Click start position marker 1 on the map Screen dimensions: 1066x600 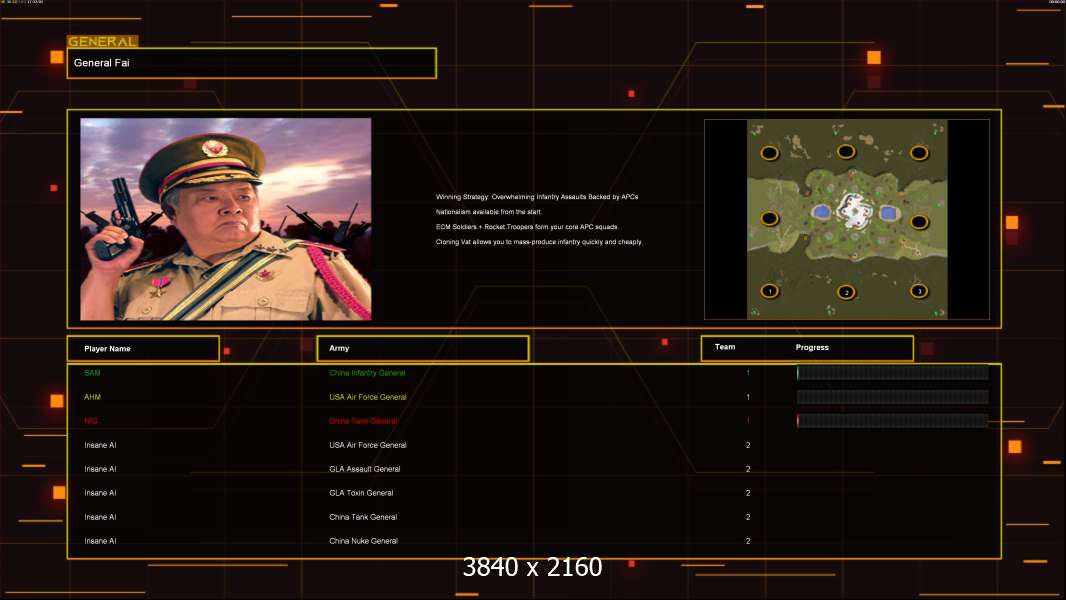click(769, 291)
